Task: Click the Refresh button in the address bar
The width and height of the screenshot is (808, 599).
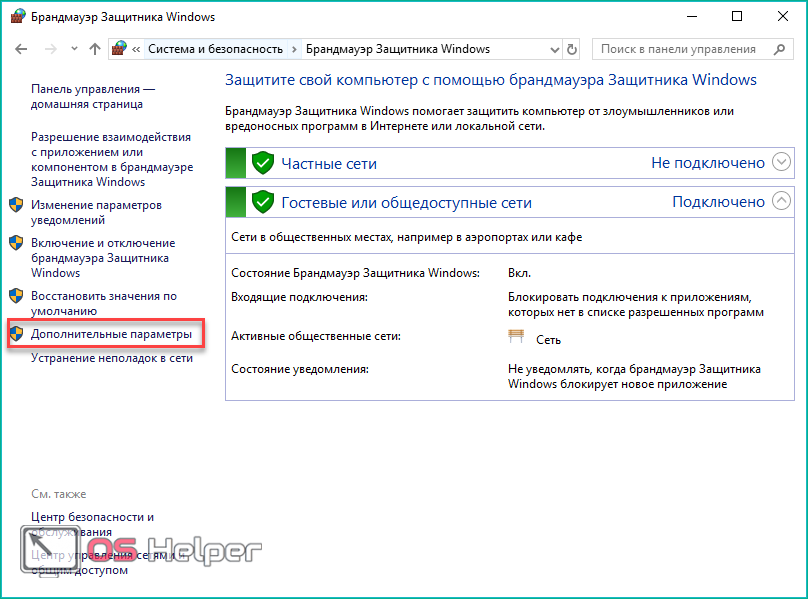Action: click(x=571, y=49)
